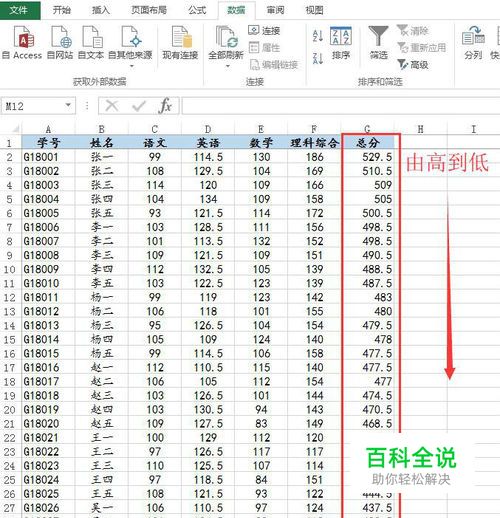Click the 学号 header cell
Screen dimensions: 500x518
pos(48,143)
